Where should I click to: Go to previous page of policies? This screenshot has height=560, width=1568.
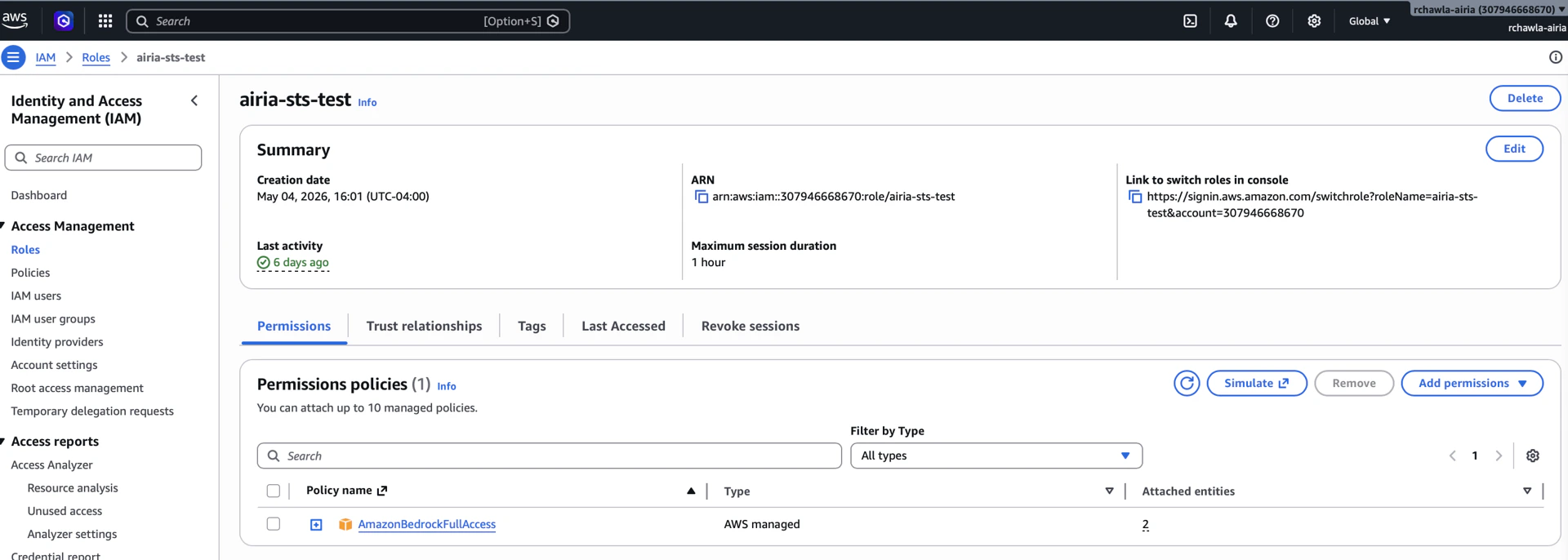1452,456
